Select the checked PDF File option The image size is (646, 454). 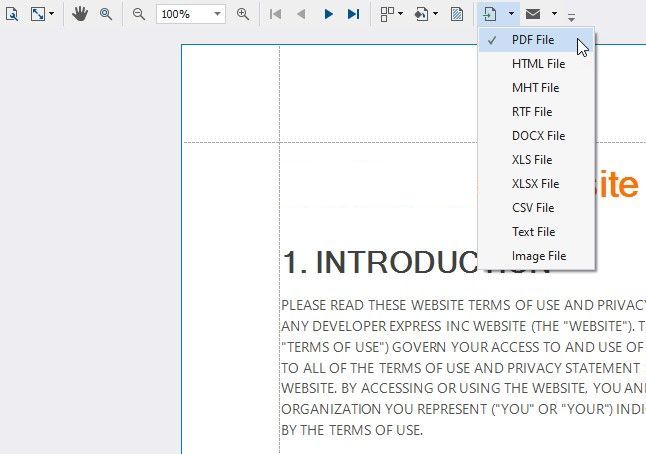click(x=532, y=40)
